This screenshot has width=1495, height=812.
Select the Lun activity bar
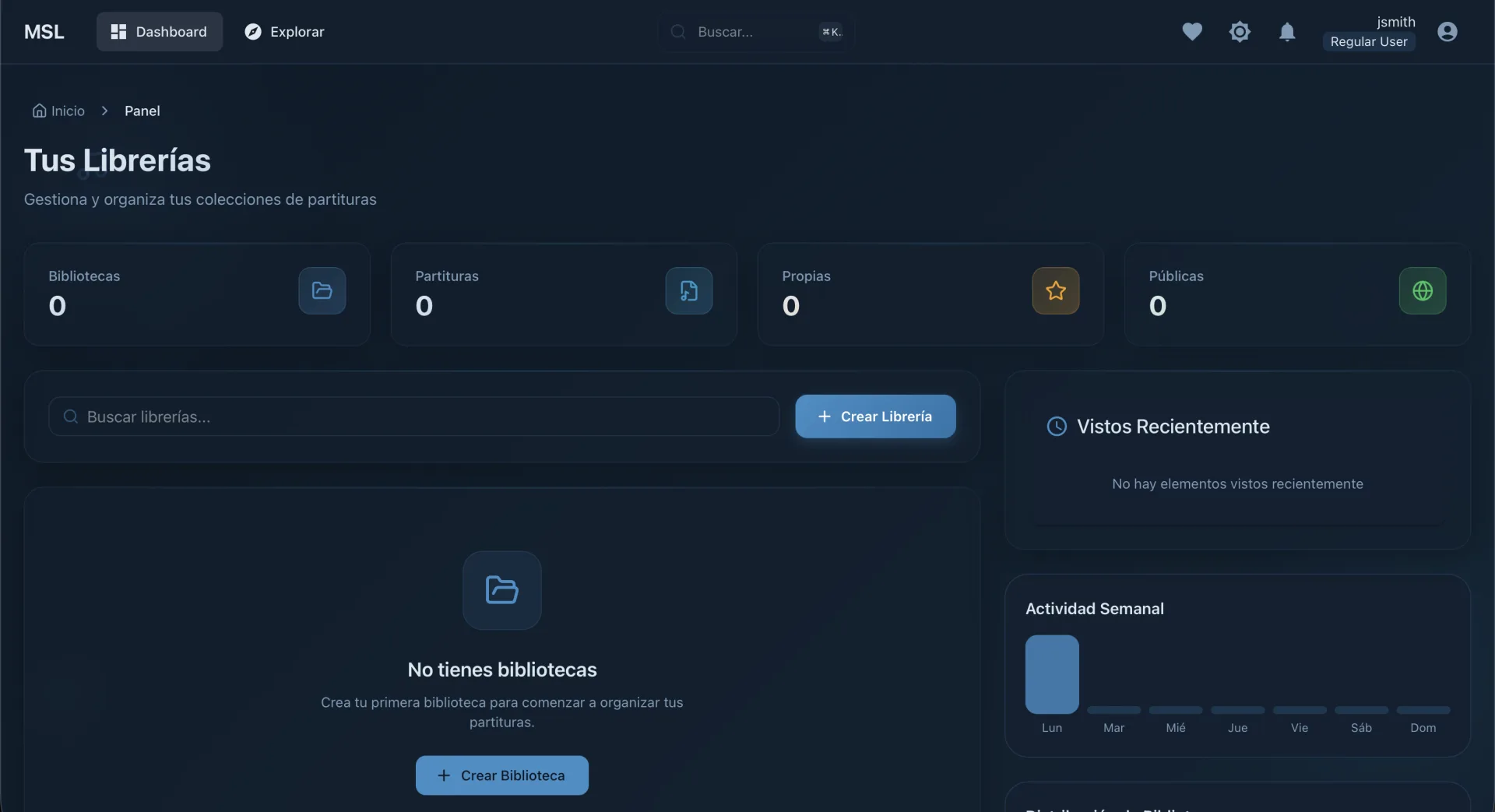coord(1052,675)
